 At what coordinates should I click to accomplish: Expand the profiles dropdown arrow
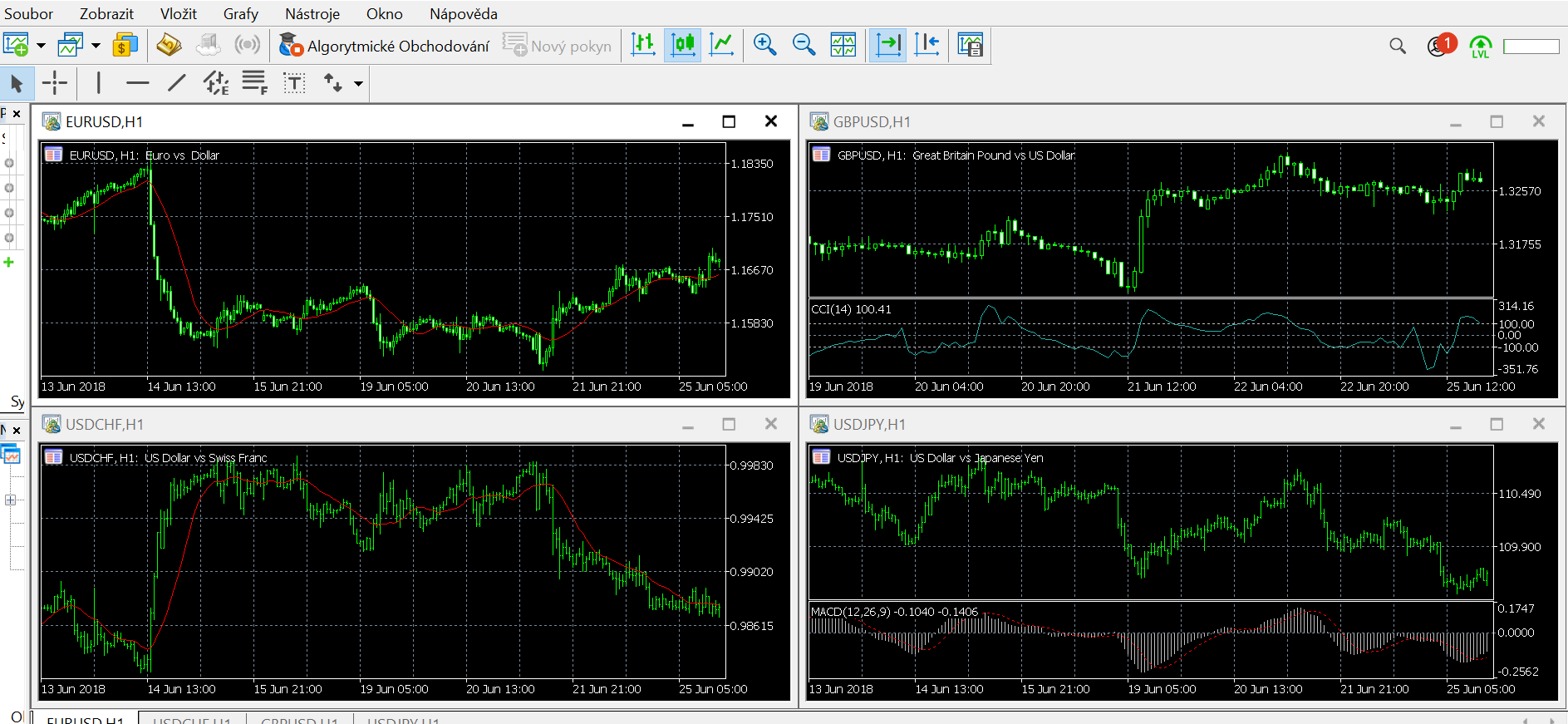(x=96, y=46)
